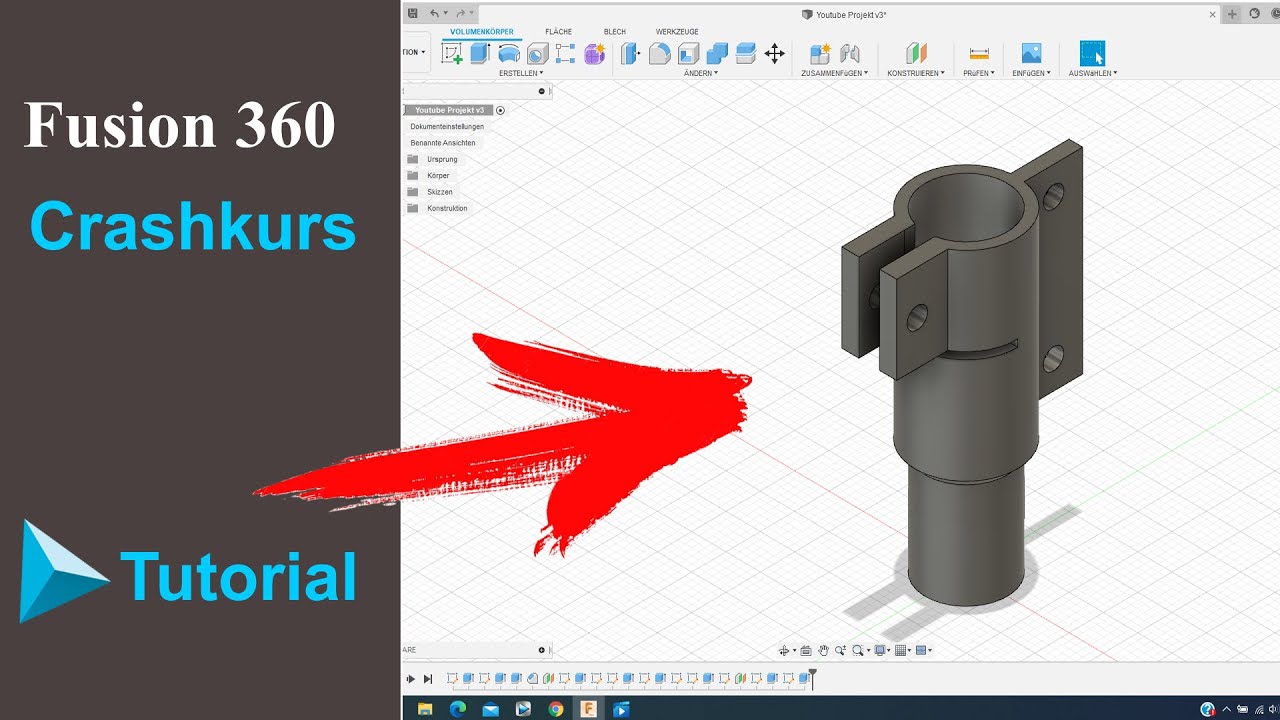The image size is (1280, 720).
Task: Start a new sketch with Create Sketch tool
Action: pos(452,54)
